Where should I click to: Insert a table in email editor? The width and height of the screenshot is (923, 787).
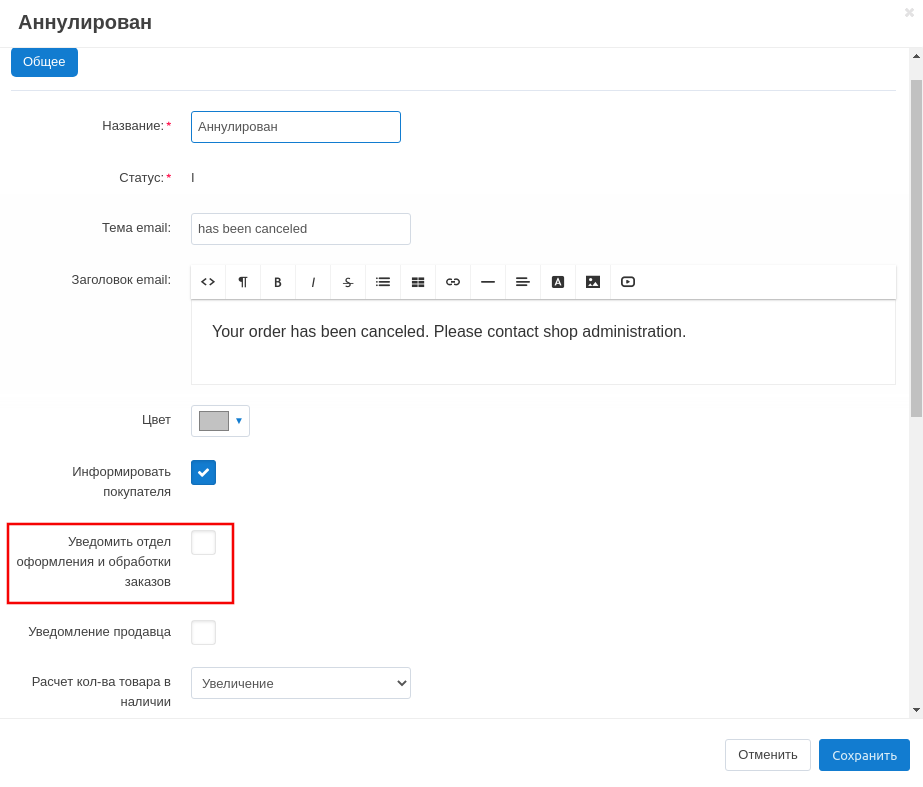(x=418, y=282)
